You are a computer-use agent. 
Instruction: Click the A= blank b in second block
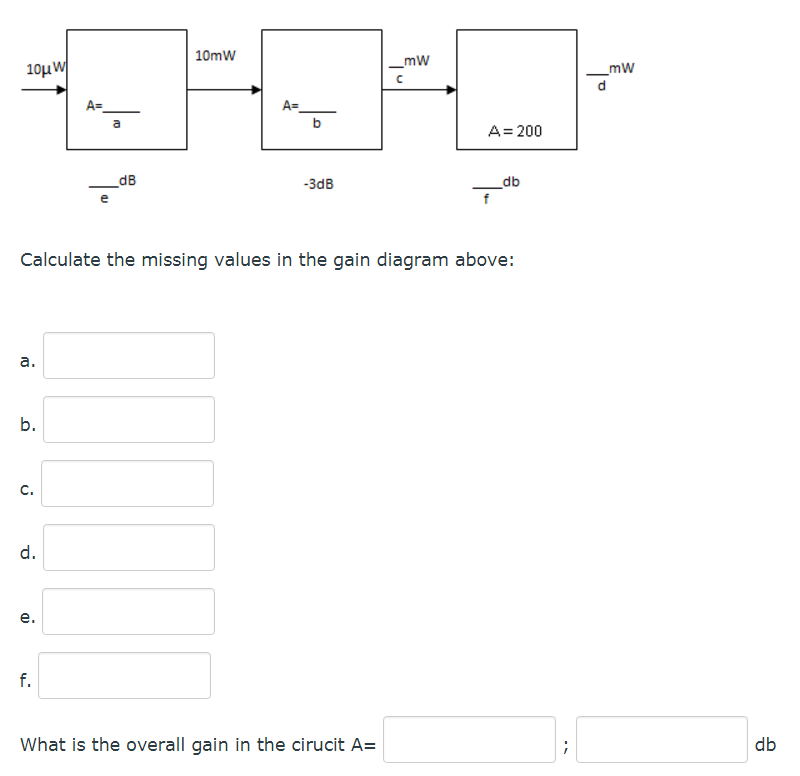click(309, 114)
